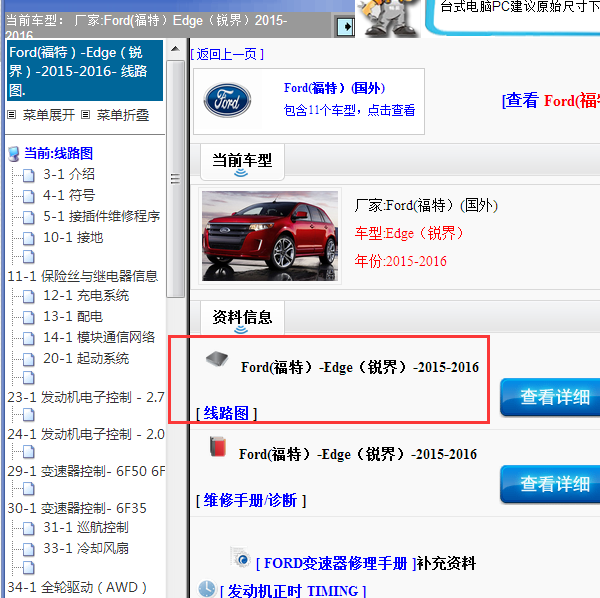Click the 查看 Ford link at right
600x598 pixels.
coord(551,101)
